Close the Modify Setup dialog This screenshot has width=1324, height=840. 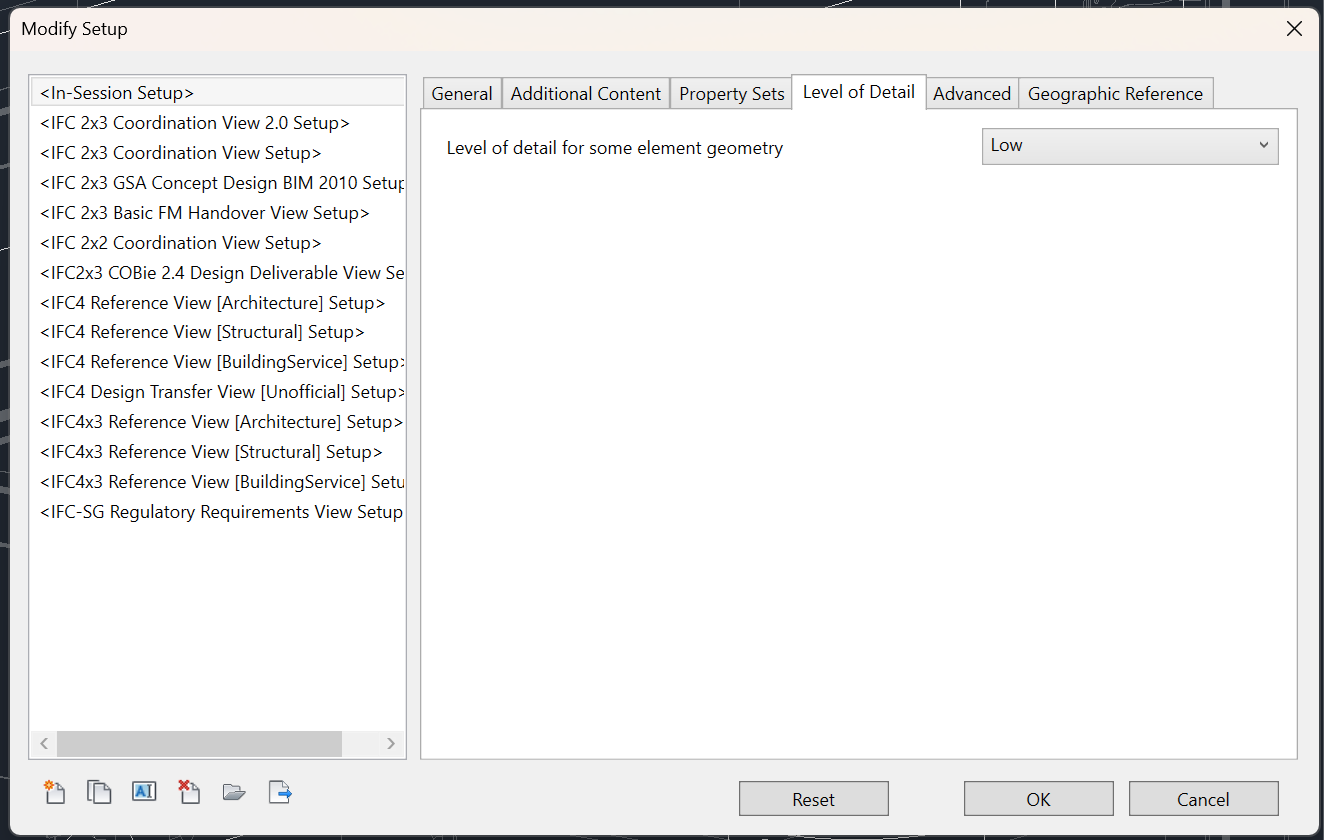[x=1294, y=29]
